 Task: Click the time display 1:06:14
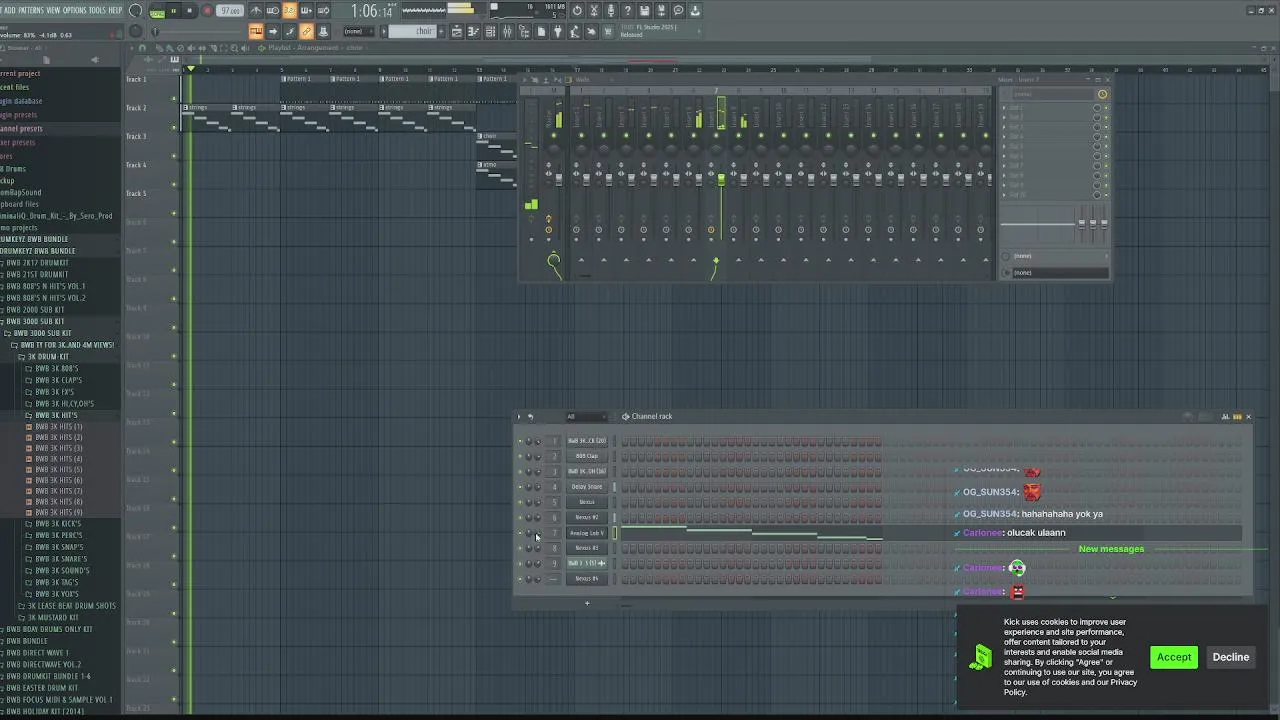click(371, 11)
